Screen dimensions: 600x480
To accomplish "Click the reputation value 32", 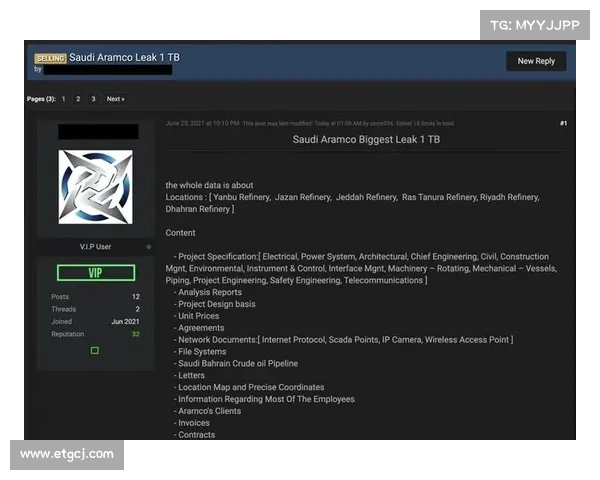I will click(x=135, y=334).
